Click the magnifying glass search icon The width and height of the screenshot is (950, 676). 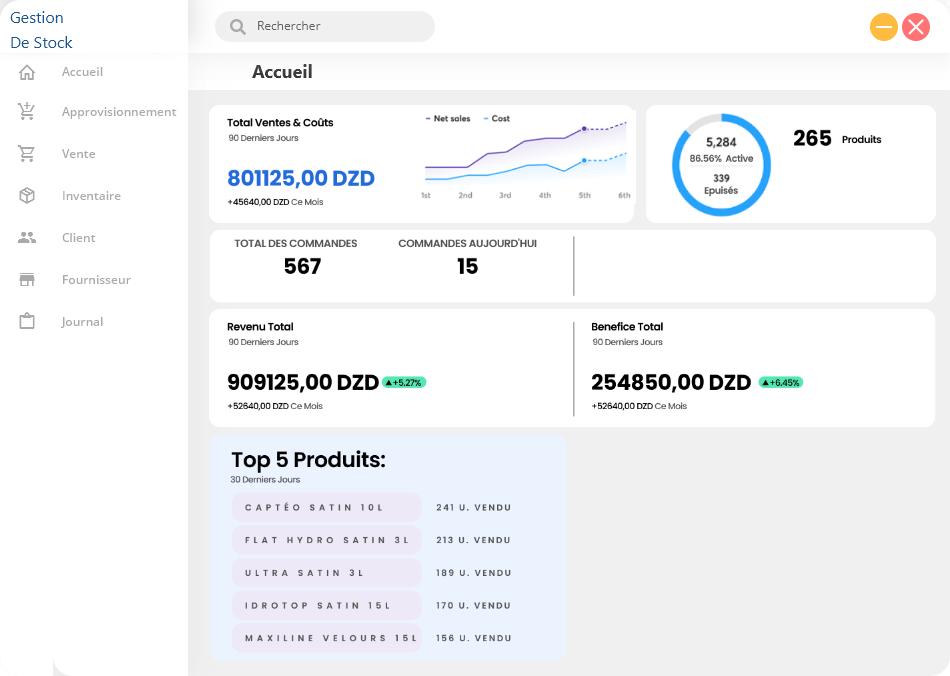[x=238, y=27]
